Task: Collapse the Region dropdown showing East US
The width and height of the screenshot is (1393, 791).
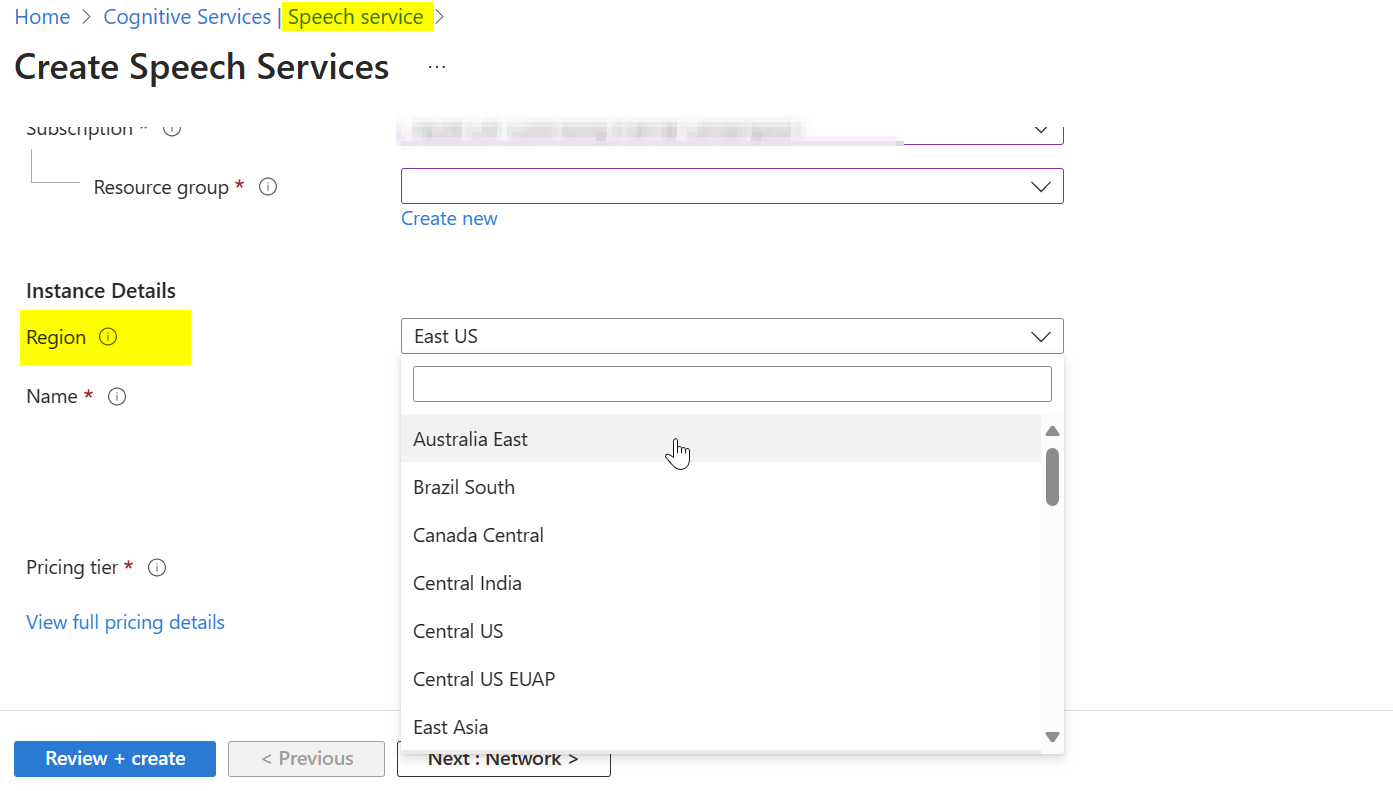Action: (732, 336)
